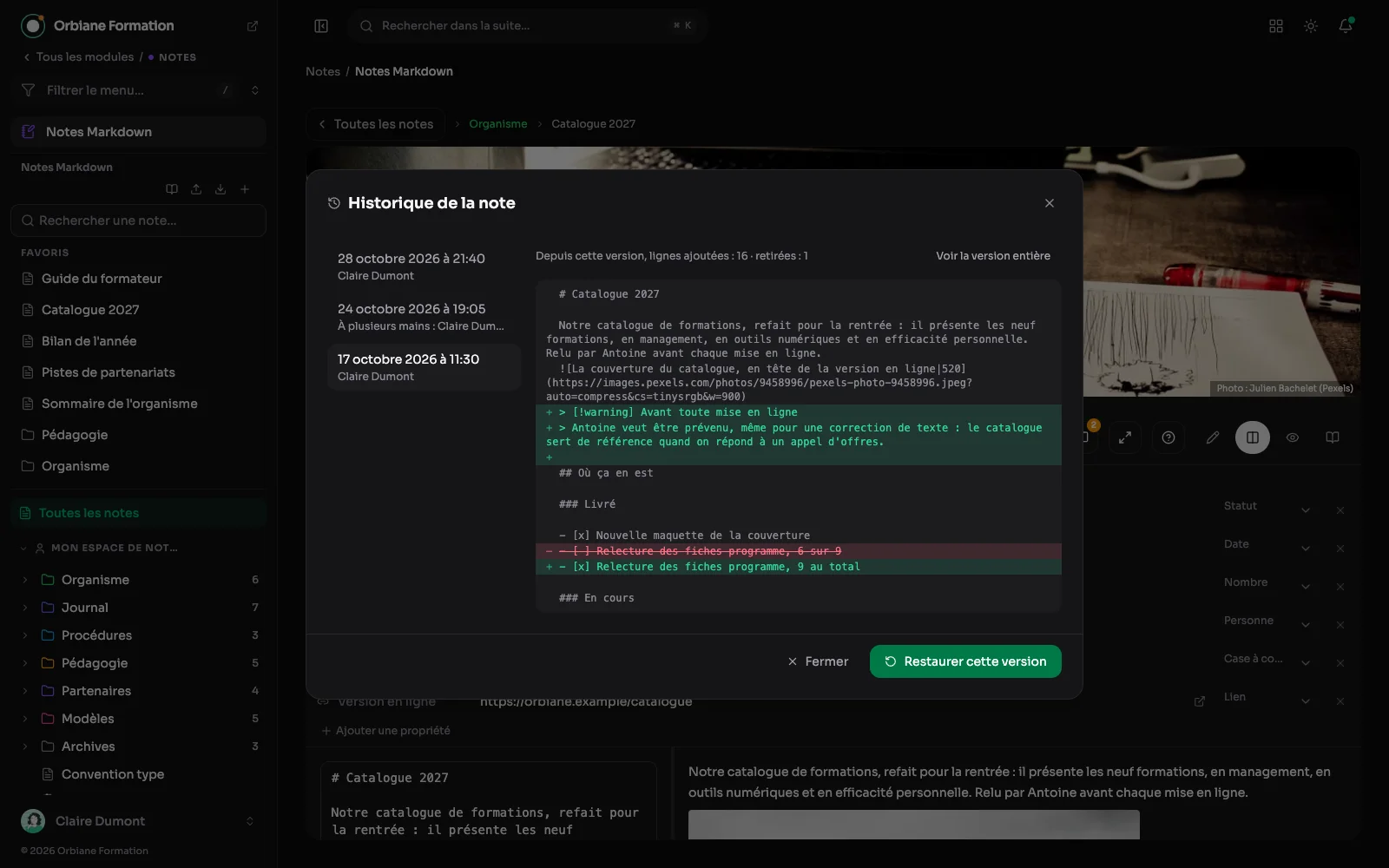
Task: Click Restaurer cette version button
Action: 965,661
